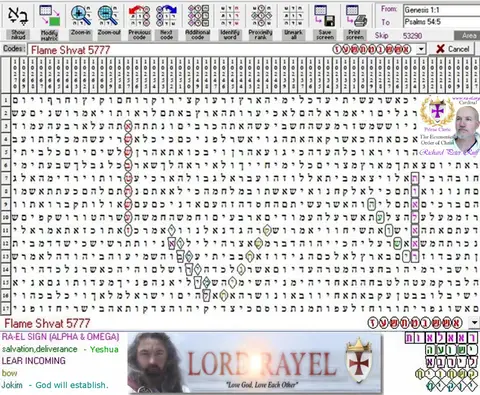Select matrix row number 12
480x395 pixels.
[x=5, y=243]
